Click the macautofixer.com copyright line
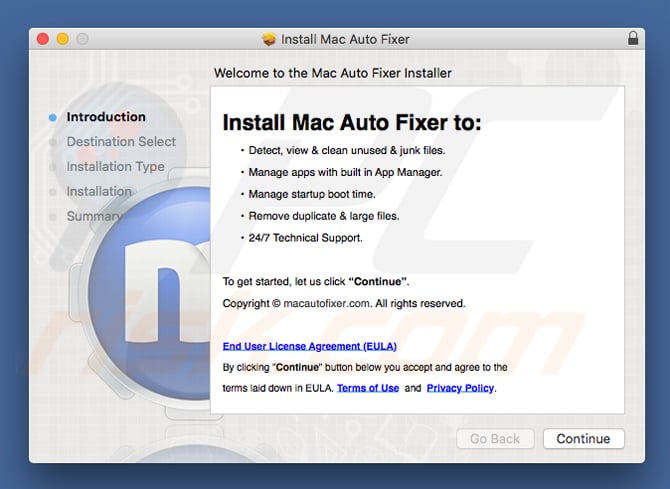 click(344, 303)
